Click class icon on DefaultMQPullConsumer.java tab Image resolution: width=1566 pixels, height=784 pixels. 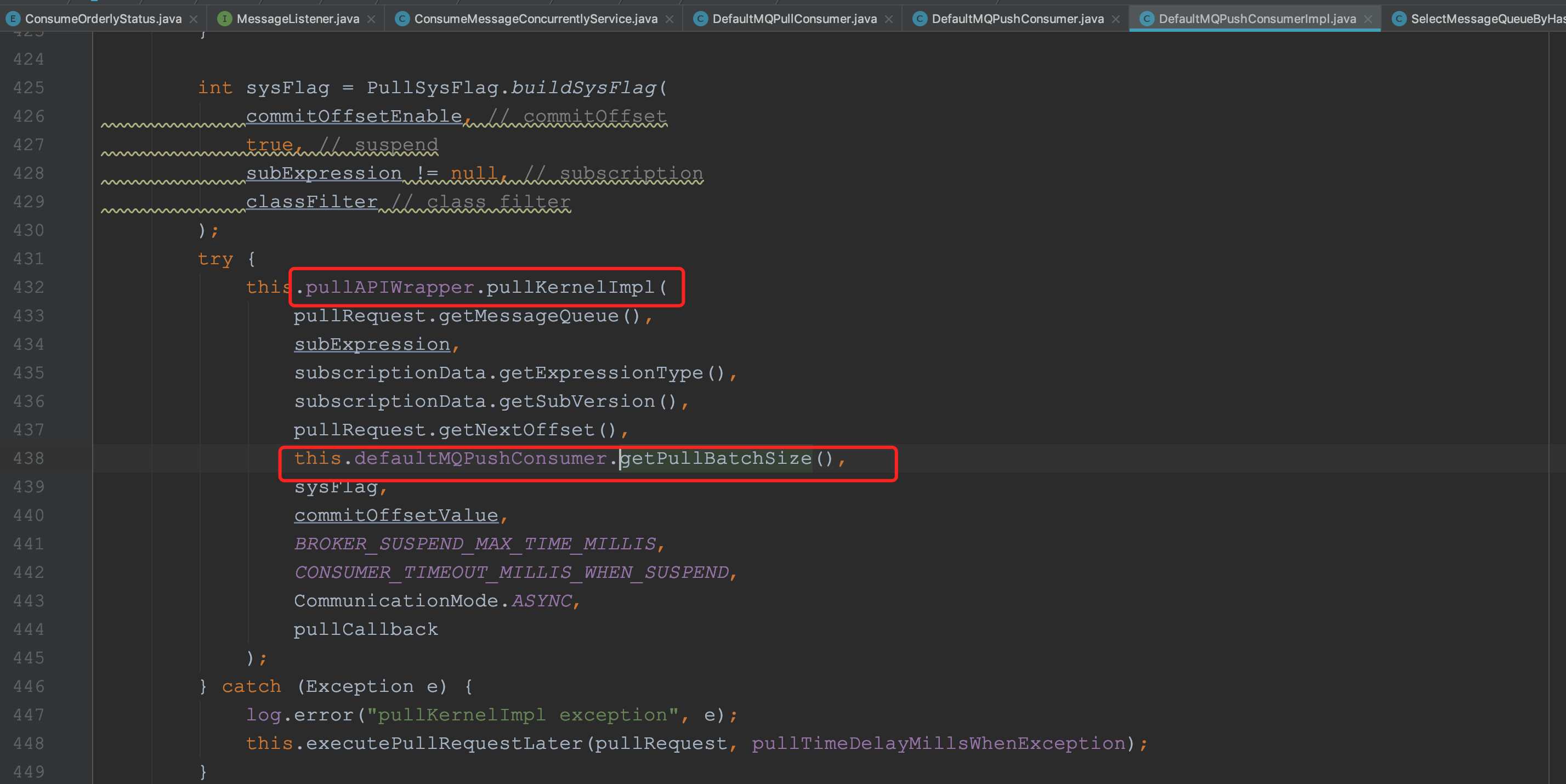700,19
